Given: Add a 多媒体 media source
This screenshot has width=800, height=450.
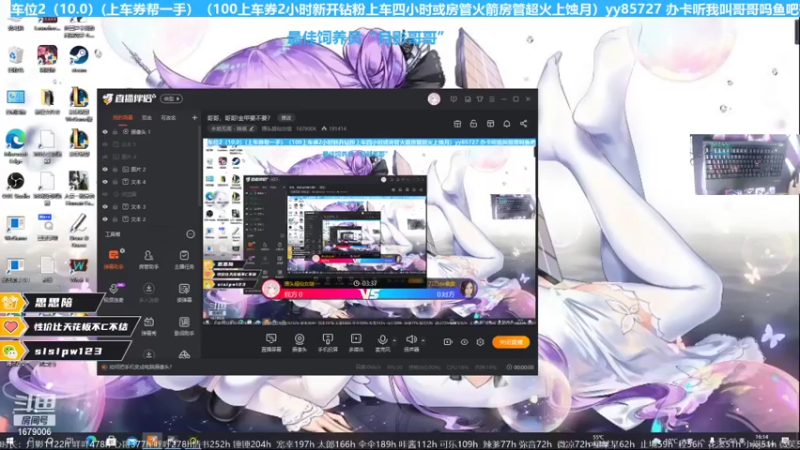Looking at the screenshot, I should tap(356, 343).
